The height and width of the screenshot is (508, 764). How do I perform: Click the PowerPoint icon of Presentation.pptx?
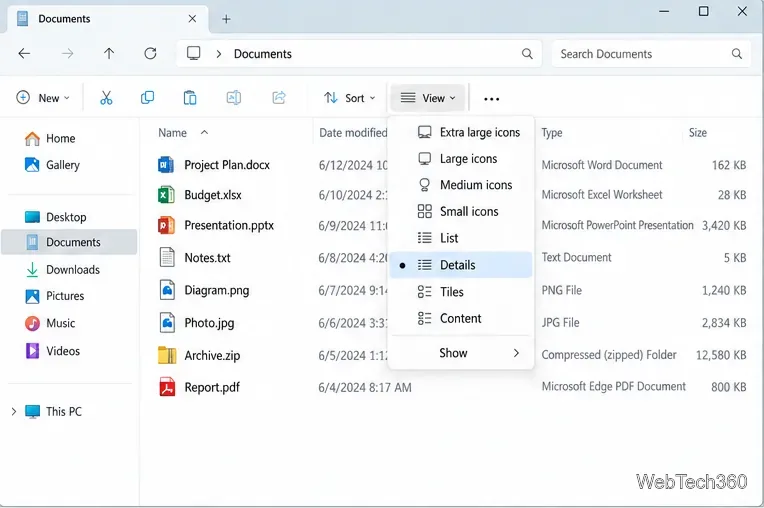click(x=166, y=226)
